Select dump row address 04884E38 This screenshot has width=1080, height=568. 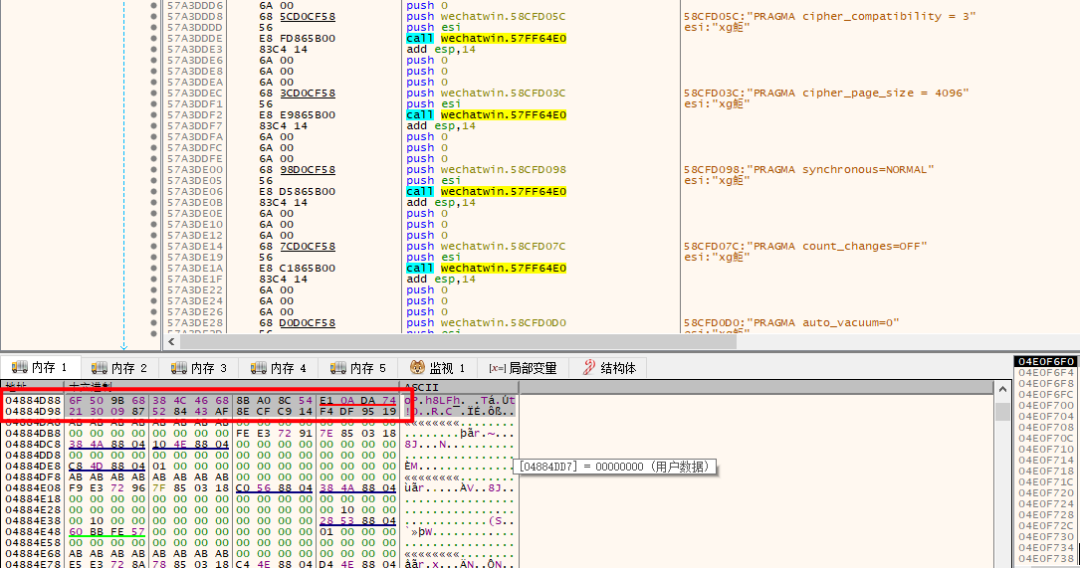tap(33, 520)
